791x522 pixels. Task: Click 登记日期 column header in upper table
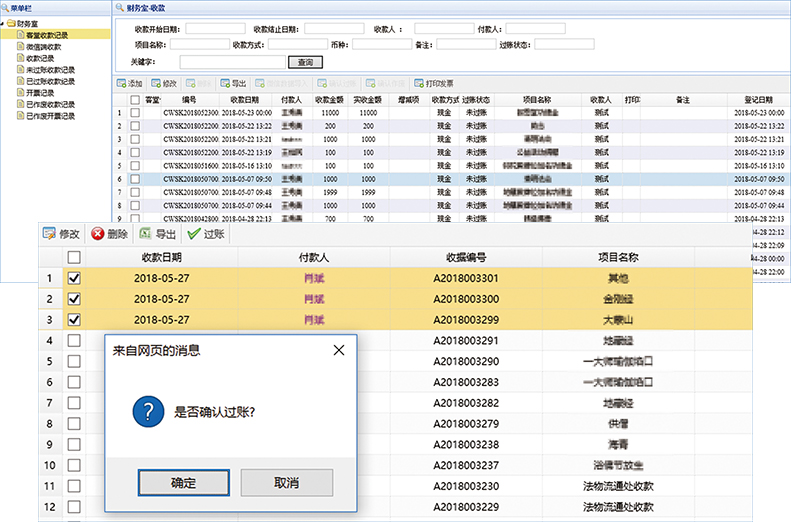[759, 100]
